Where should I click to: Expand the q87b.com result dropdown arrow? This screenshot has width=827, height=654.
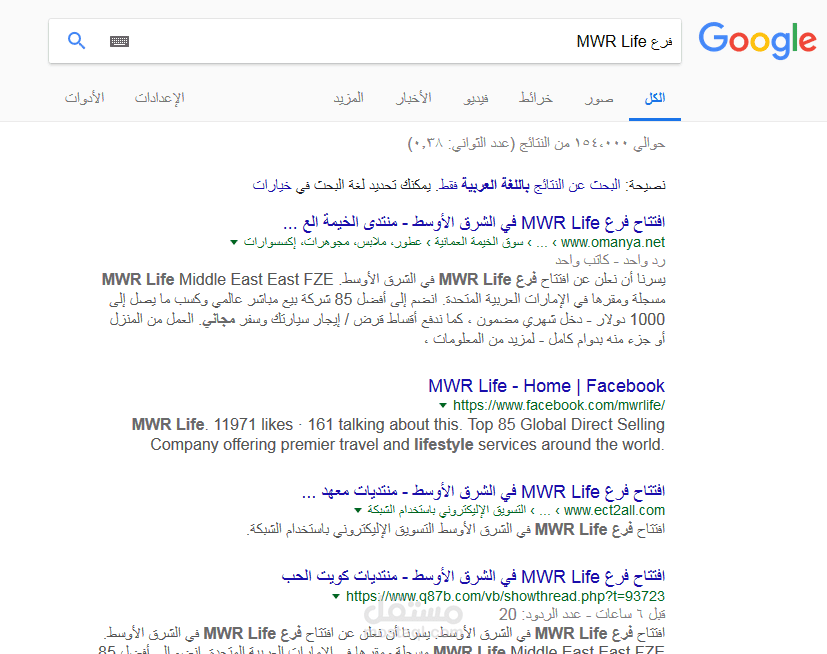click(335, 596)
